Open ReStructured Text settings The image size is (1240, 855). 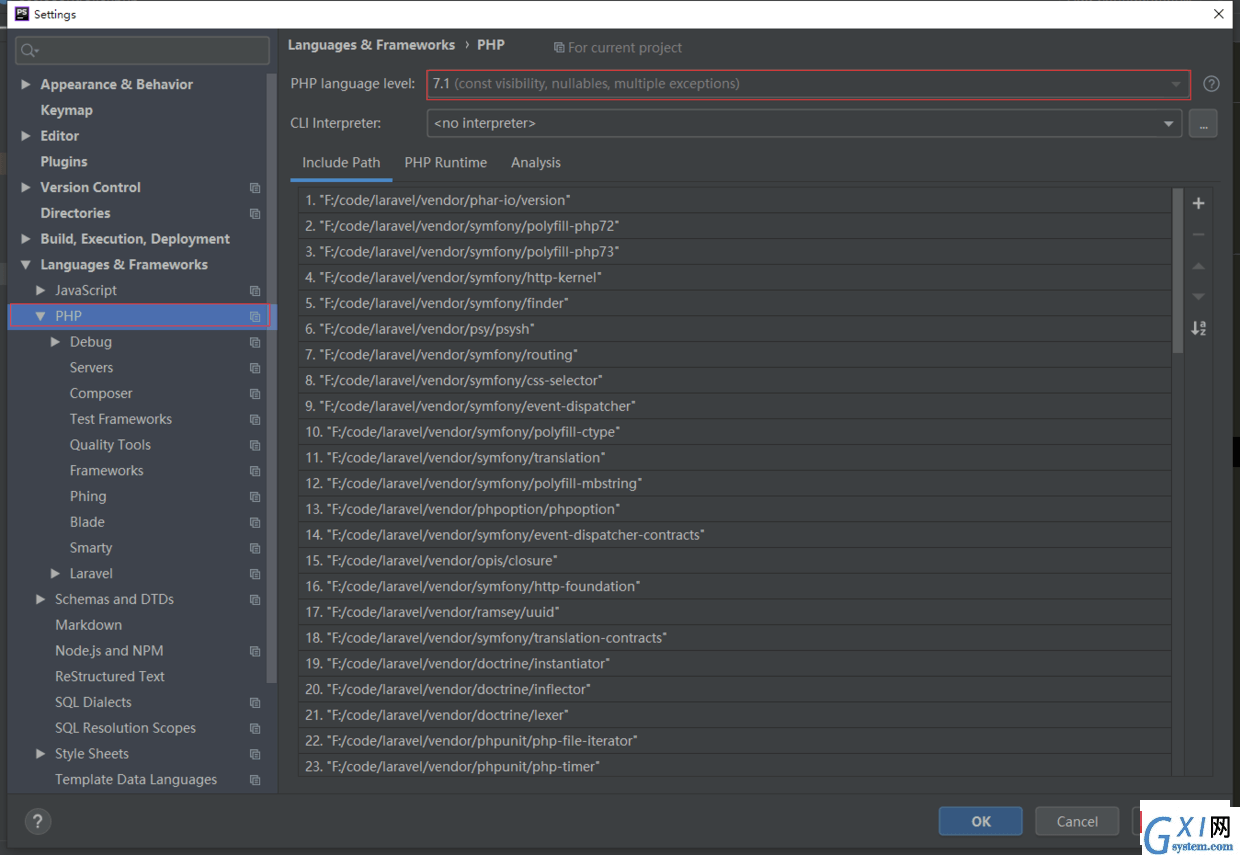coord(110,677)
